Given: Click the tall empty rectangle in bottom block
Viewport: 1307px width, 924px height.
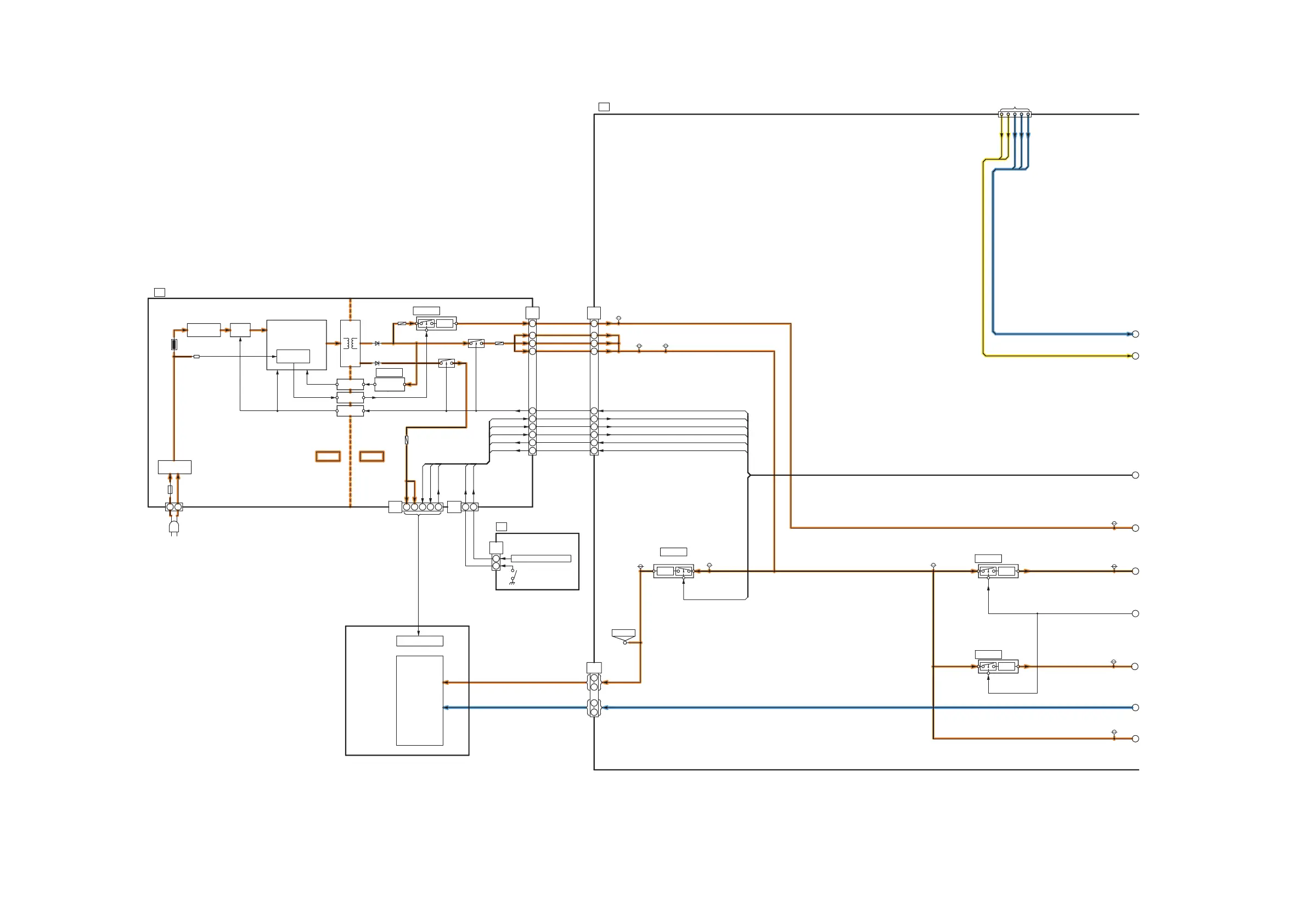Looking at the screenshot, I should pyautogui.click(x=420, y=700).
